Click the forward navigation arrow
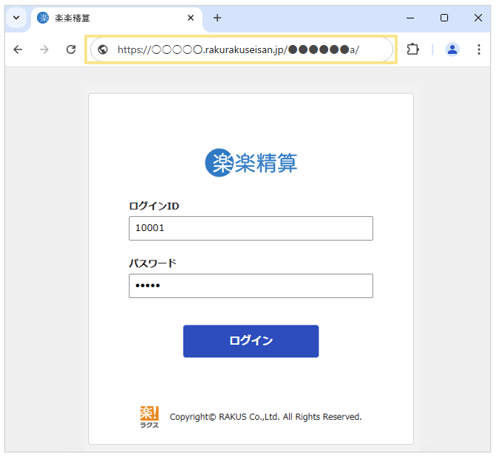499x459 pixels. click(x=44, y=50)
